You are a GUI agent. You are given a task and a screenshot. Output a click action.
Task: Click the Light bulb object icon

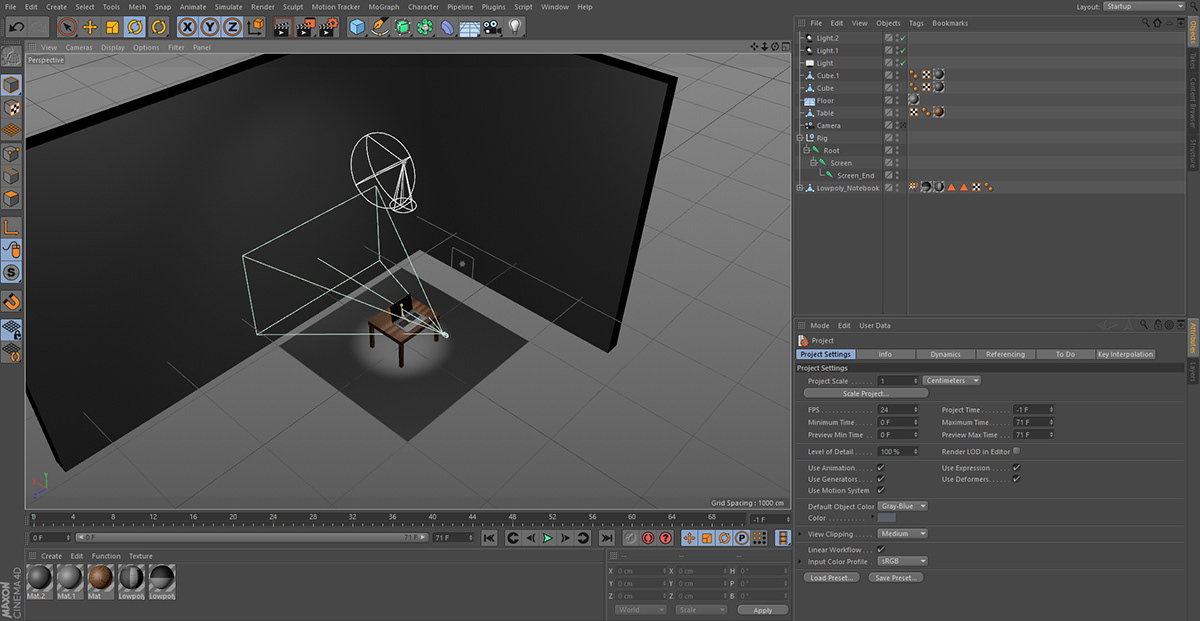515,27
